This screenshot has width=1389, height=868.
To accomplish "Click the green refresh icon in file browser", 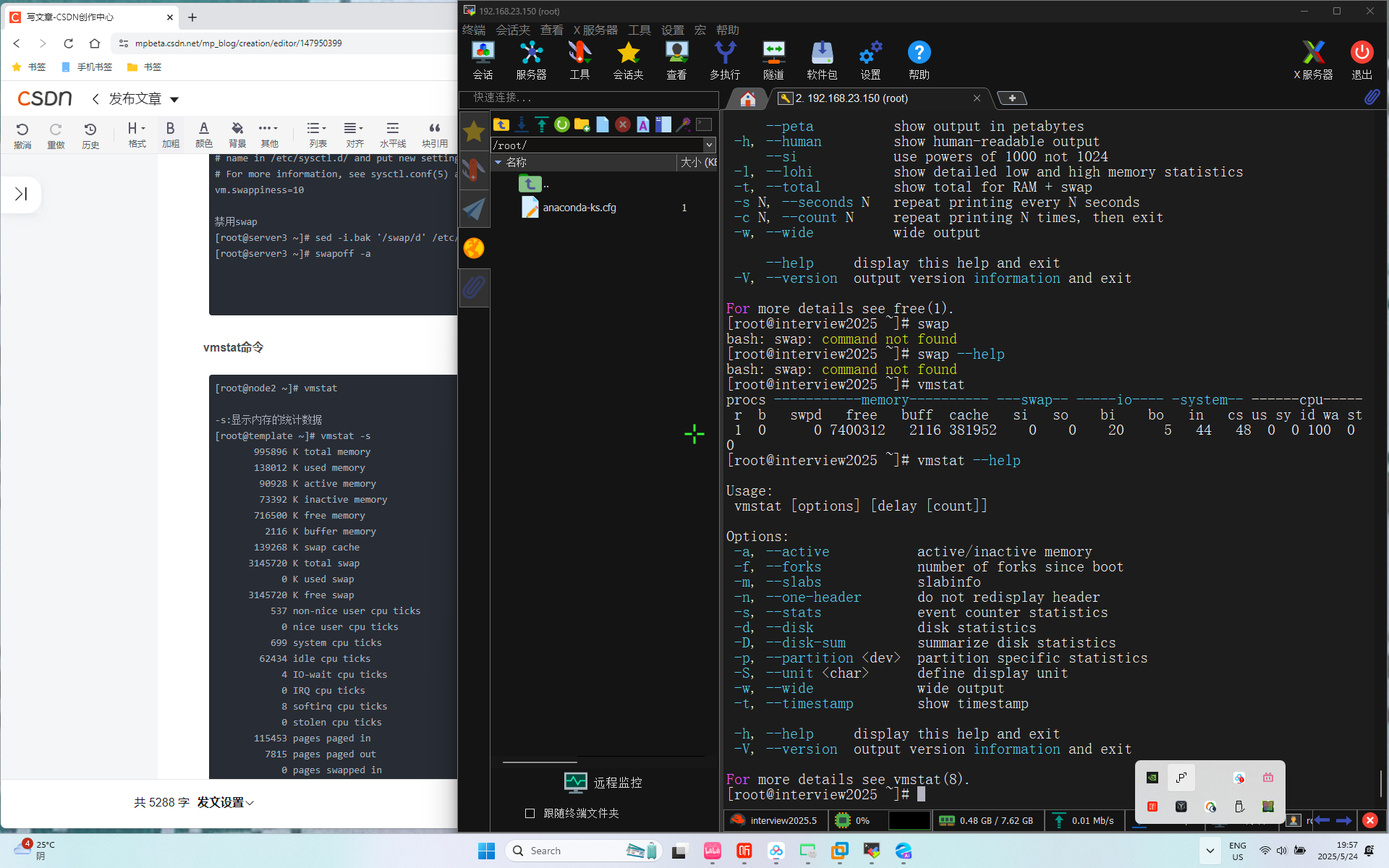I will 561,124.
